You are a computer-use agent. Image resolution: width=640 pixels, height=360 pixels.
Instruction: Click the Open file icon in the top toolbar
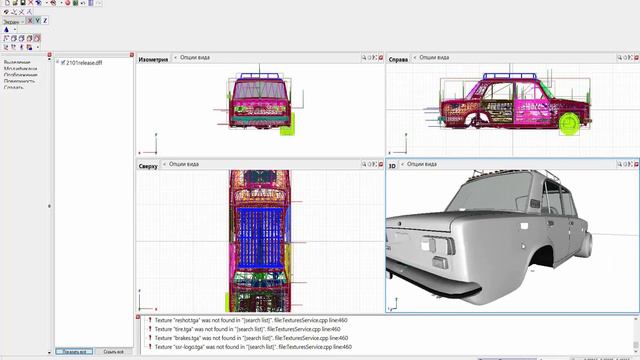(15, 2)
